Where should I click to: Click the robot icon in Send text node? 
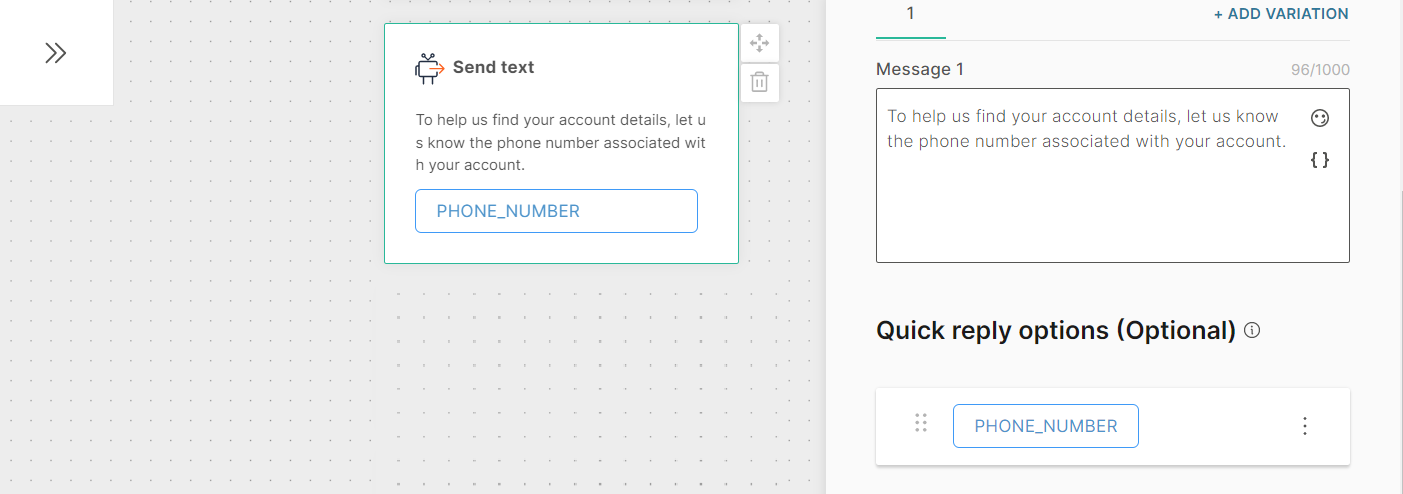[x=429, y=68]
